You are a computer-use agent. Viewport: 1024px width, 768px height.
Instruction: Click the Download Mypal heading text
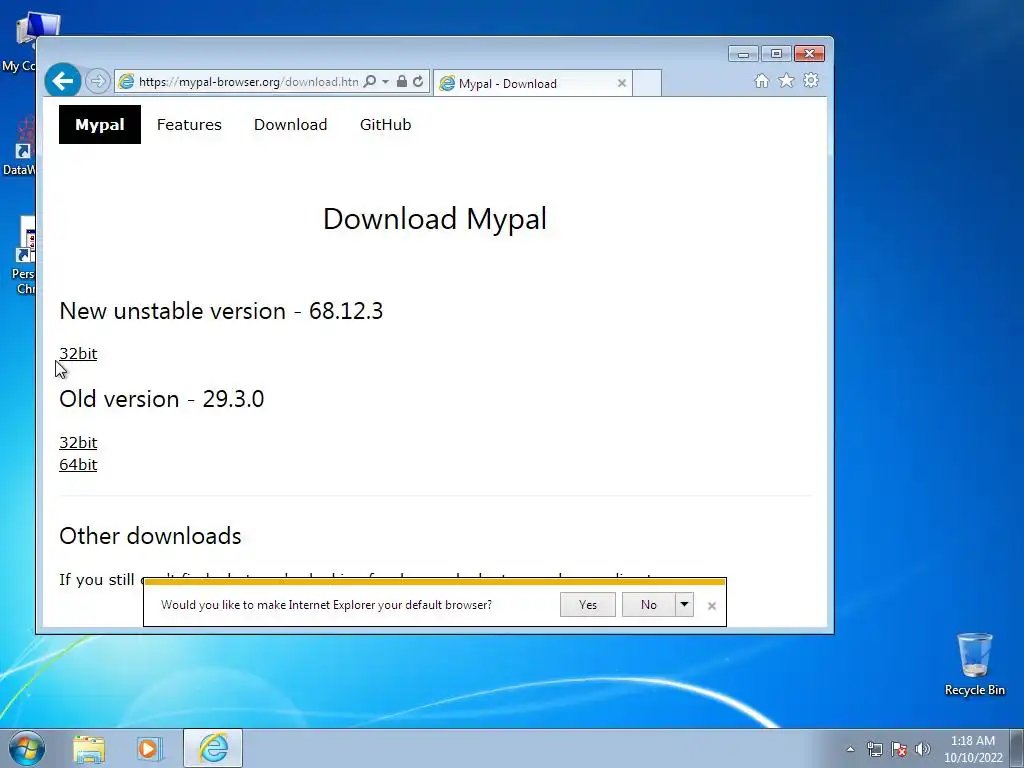(x=435, y=218)
